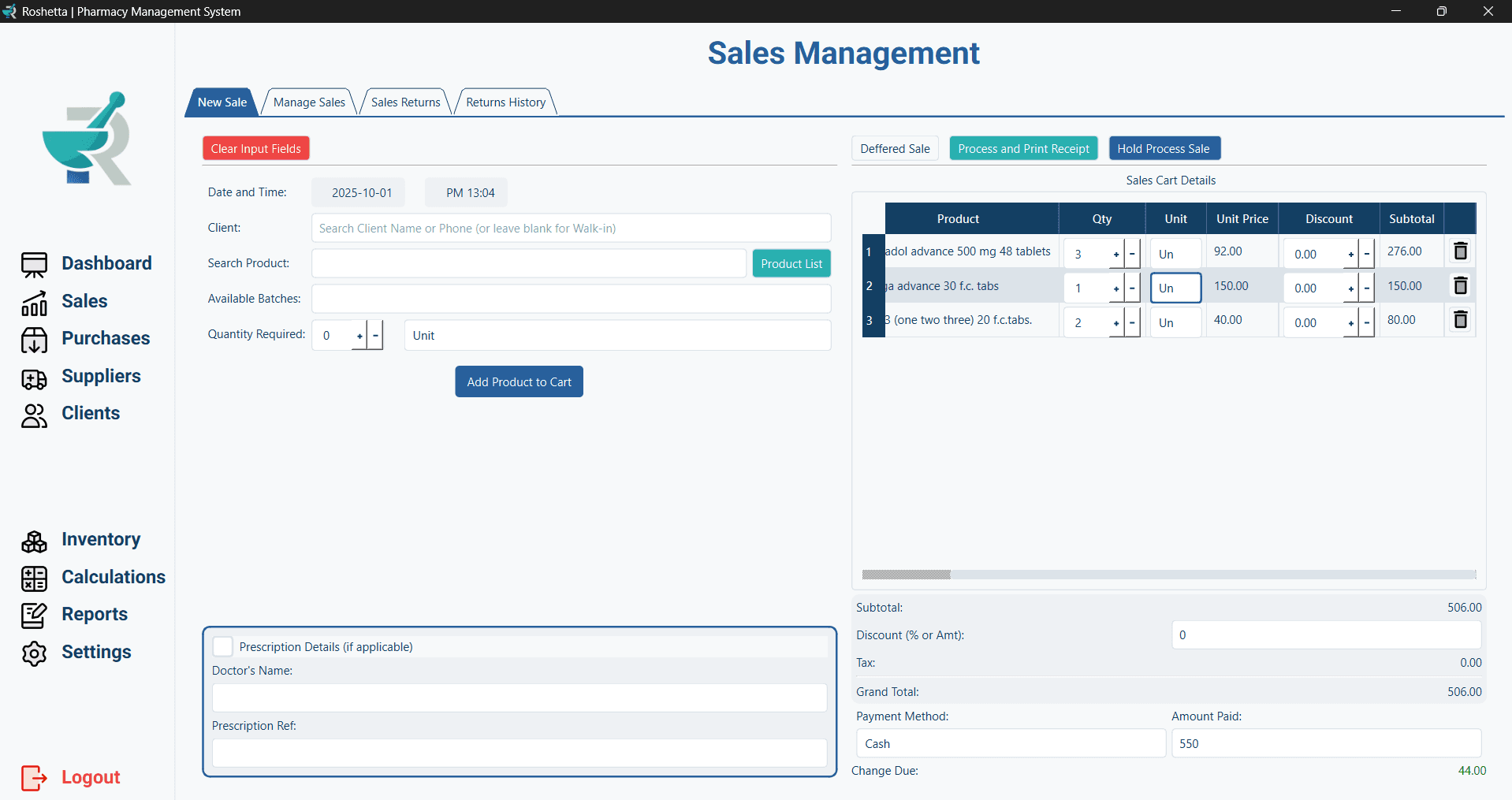The width and height of the screenshot is (1512, 800).
Task: Delete Panadol advance from the cart
Action: point(1459,251)
